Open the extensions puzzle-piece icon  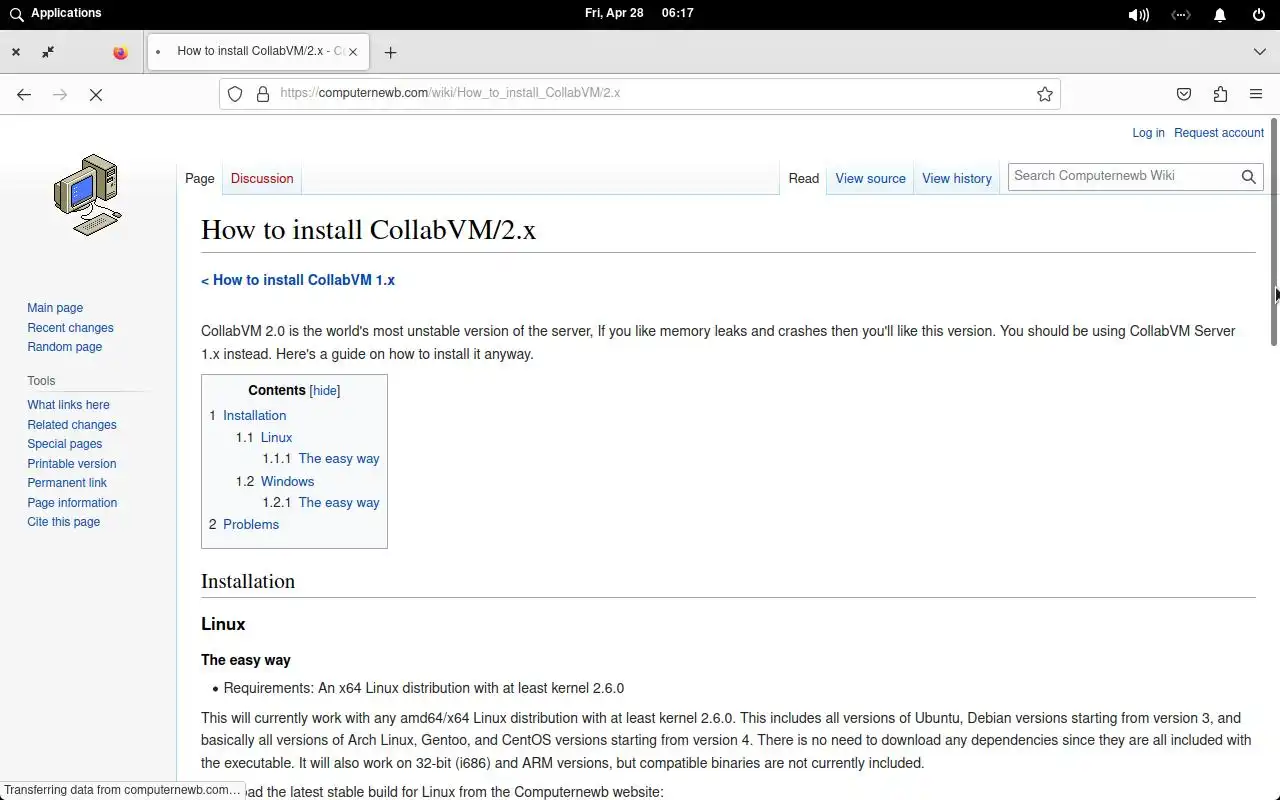pos(1220,94)
